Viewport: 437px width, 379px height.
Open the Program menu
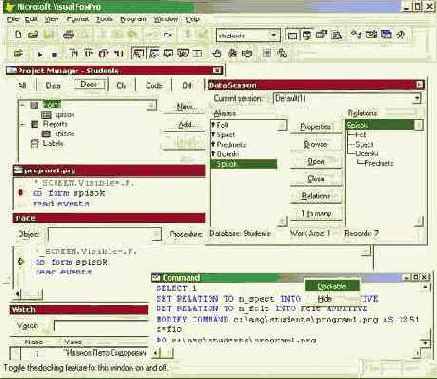click(x=133, y=19)
